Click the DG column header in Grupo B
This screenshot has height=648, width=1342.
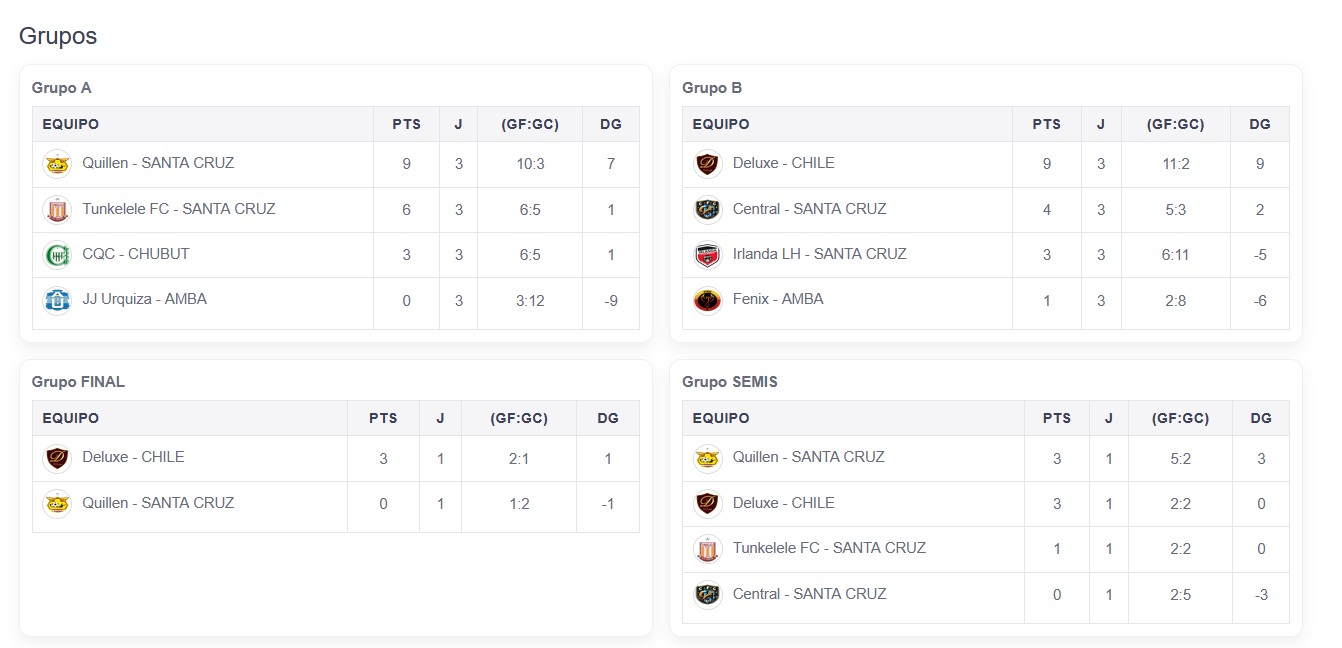click(1260, 125)
